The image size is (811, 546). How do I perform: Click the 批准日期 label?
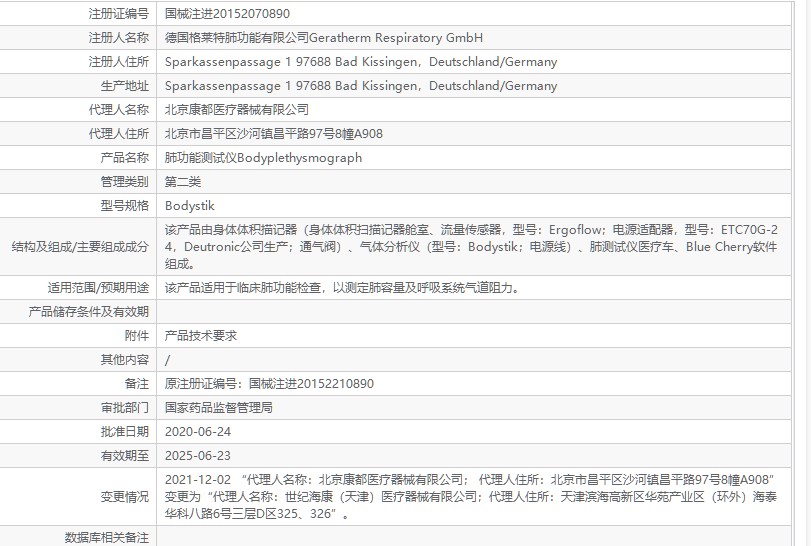coord(125,432)
